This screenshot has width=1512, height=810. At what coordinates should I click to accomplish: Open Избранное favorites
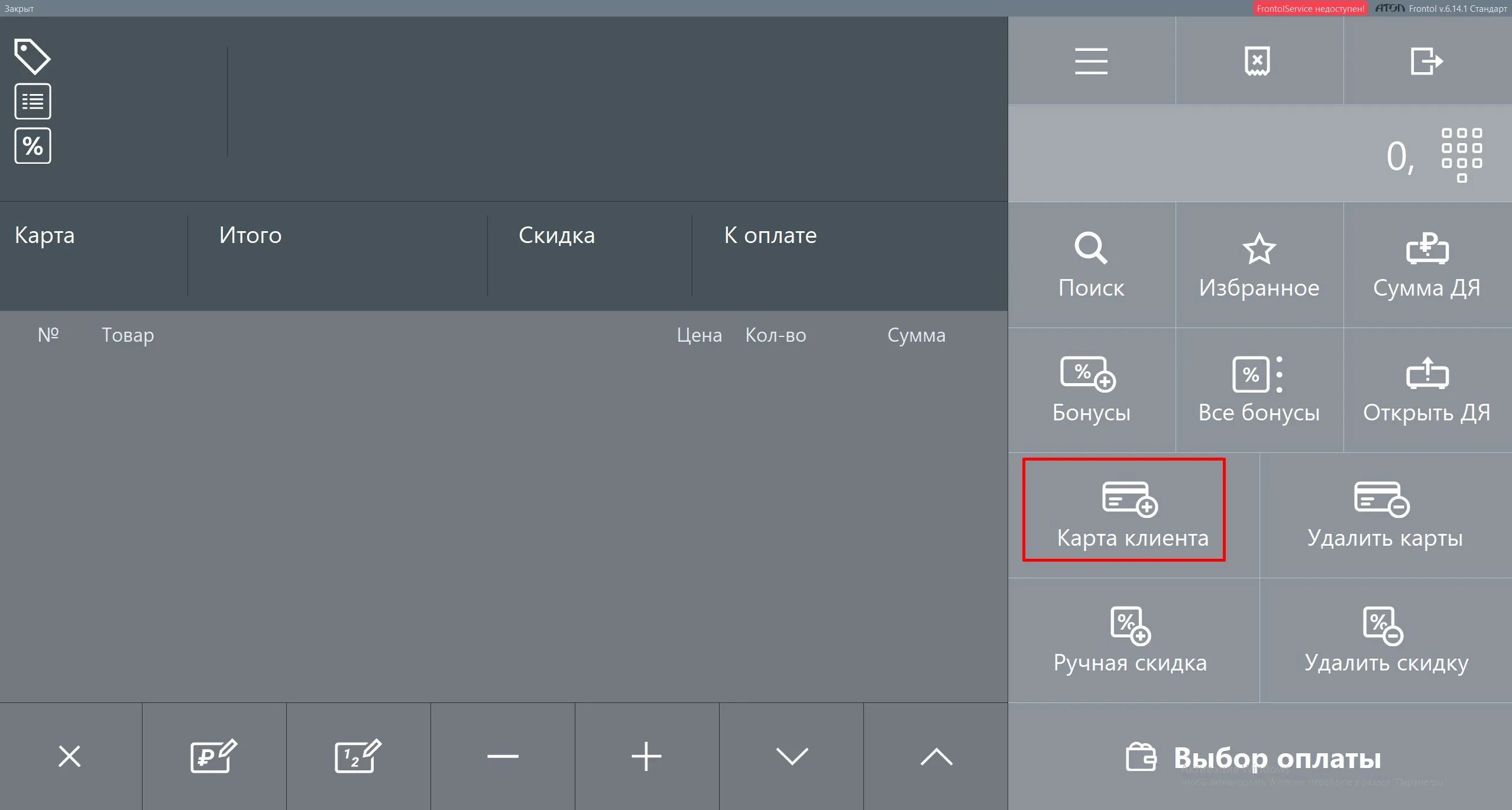(1259, 265)
